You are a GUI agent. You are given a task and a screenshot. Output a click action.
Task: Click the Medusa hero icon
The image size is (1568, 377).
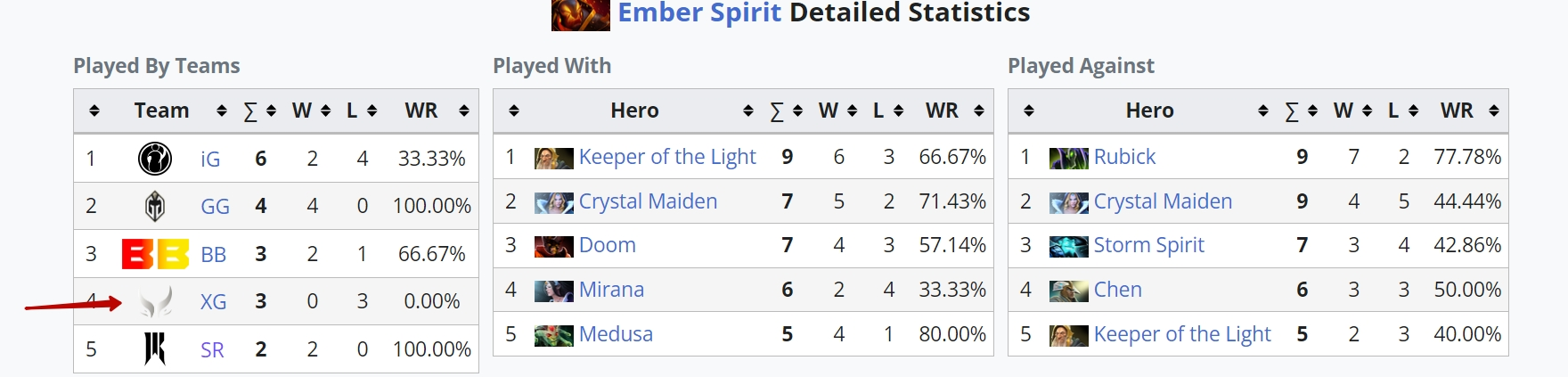(553, 335)
